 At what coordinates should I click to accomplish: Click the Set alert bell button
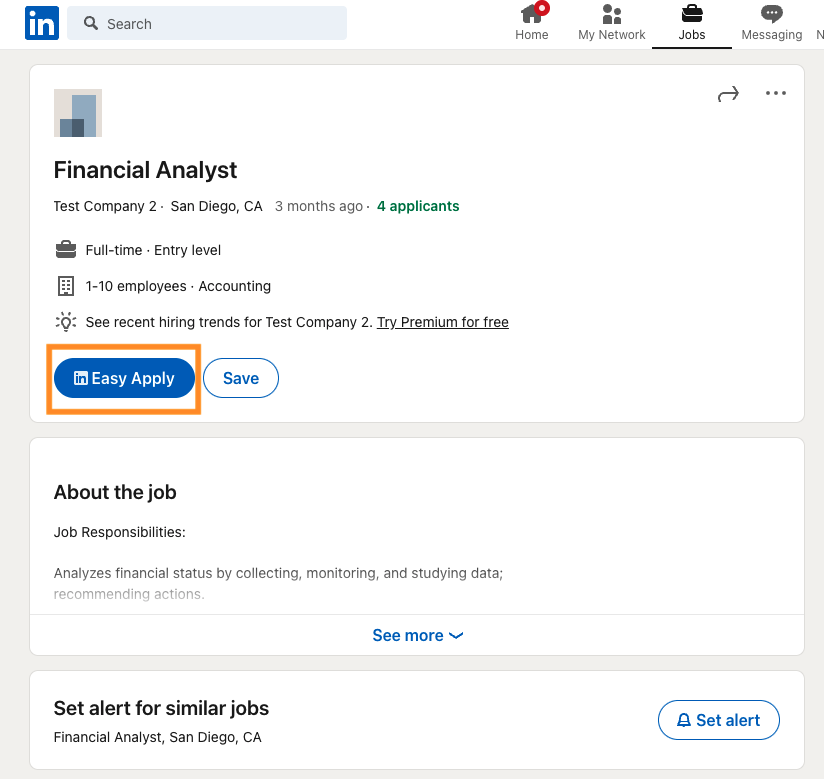(x=718, y=720)
